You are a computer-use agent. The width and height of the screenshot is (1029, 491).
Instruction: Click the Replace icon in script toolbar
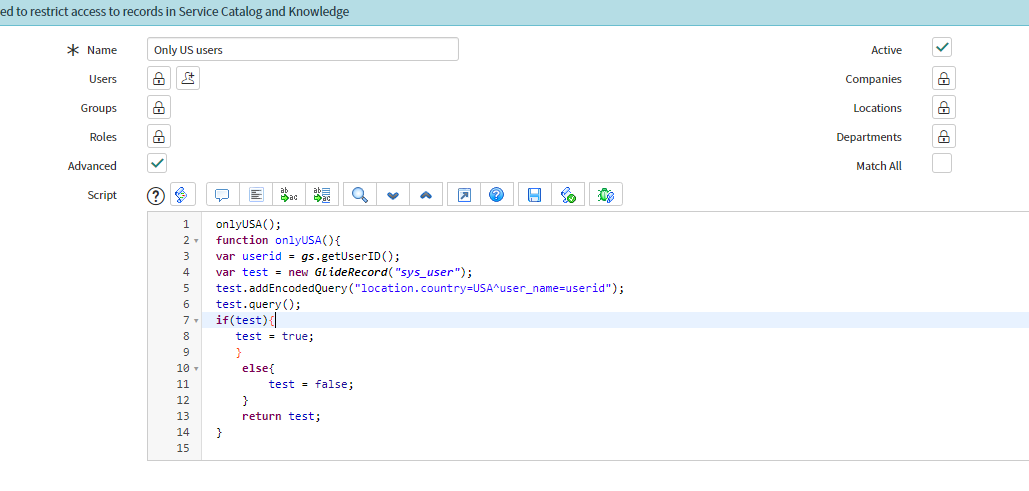coord(289,195)
